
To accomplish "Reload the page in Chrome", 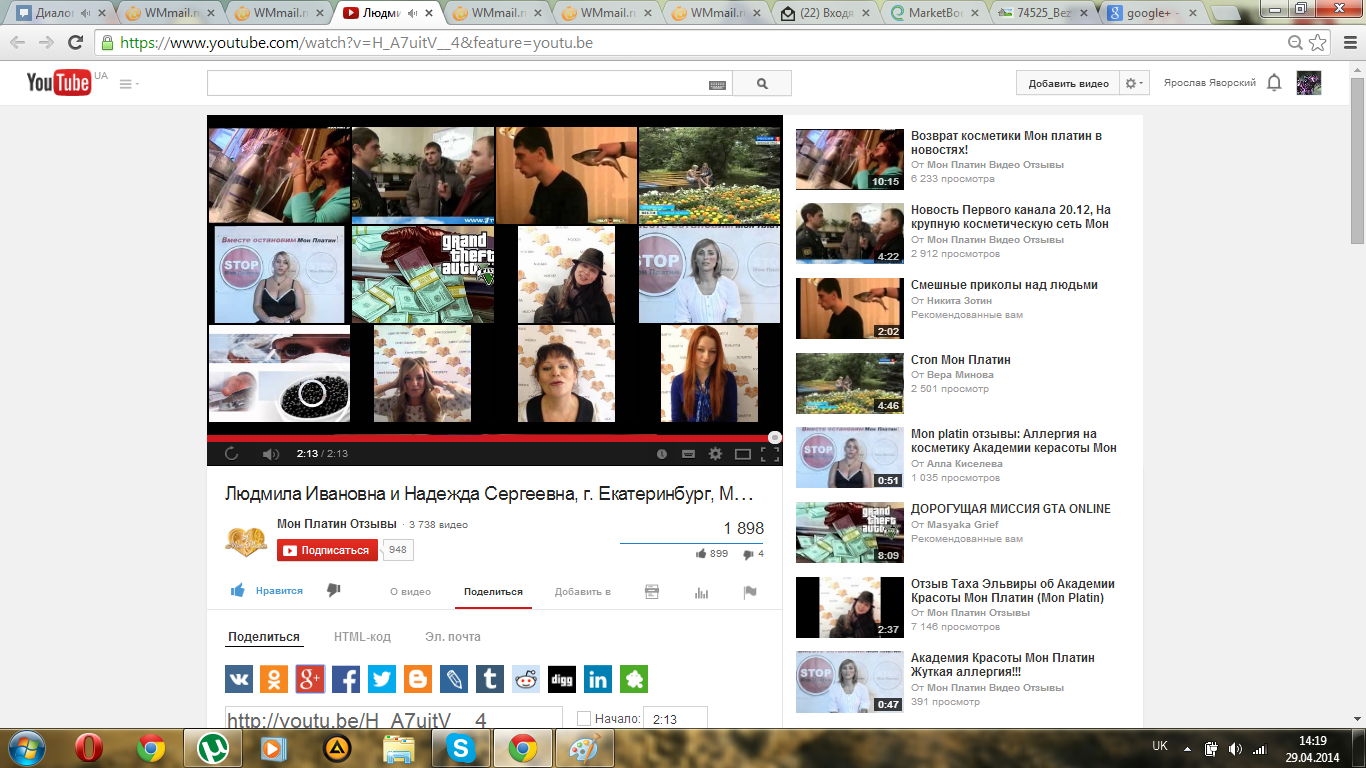I will [x=75, y=43].
